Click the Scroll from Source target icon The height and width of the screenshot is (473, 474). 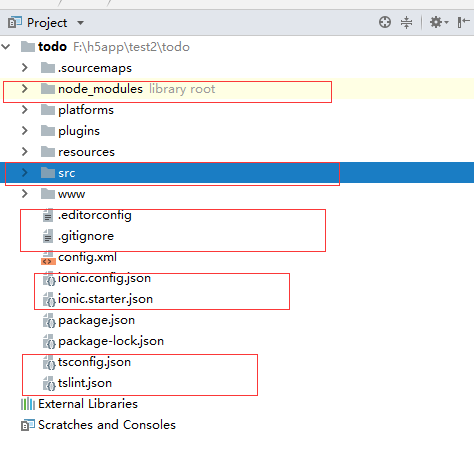click(x=385, y=22)
